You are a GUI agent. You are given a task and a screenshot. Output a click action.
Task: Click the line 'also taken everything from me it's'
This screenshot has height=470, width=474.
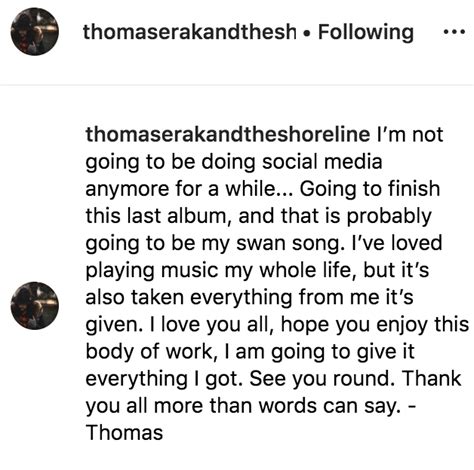pos(249,297)
